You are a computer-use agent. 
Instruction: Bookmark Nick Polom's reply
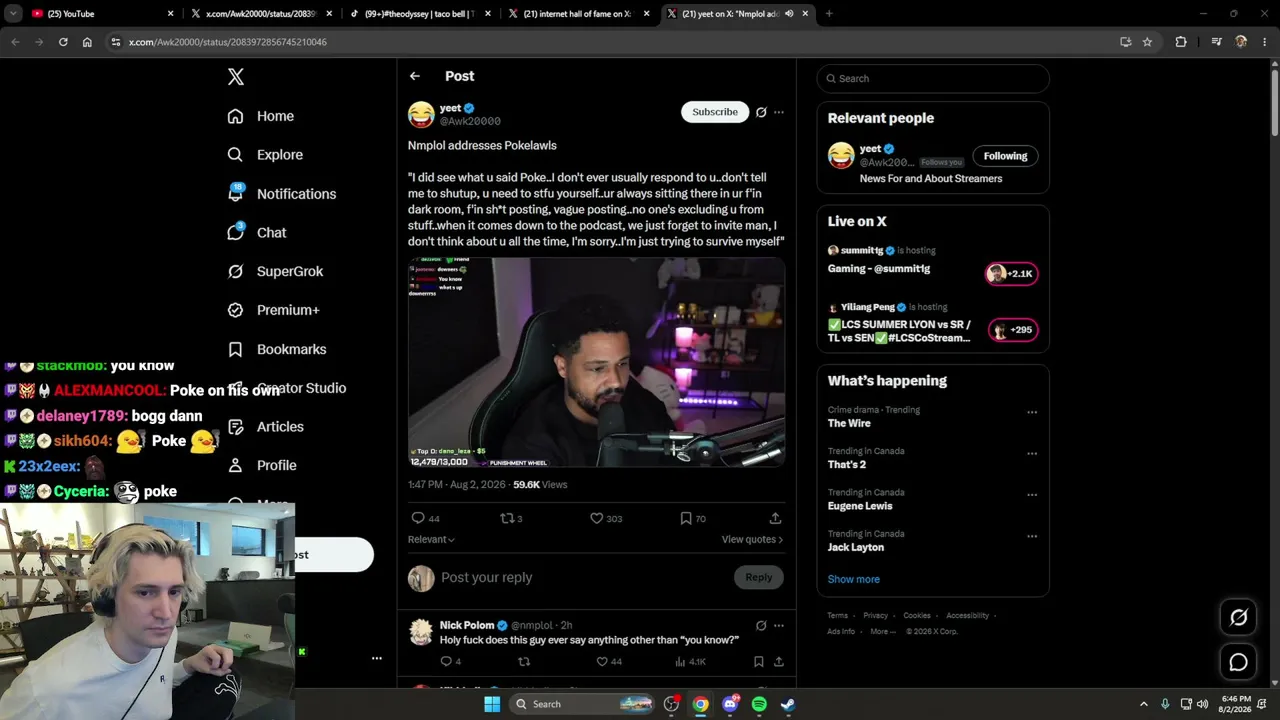(759, 661)
